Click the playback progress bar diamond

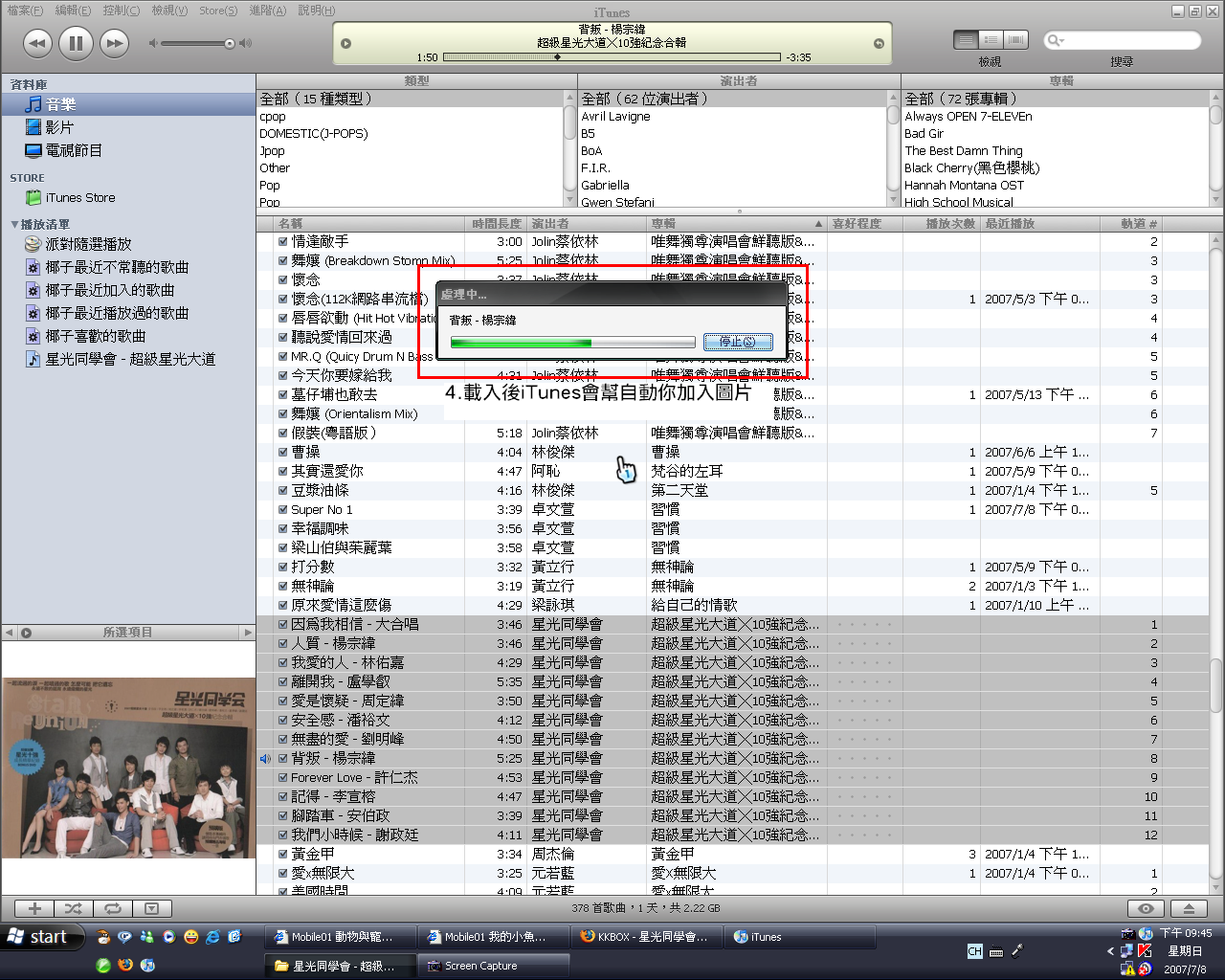[557, 57]
